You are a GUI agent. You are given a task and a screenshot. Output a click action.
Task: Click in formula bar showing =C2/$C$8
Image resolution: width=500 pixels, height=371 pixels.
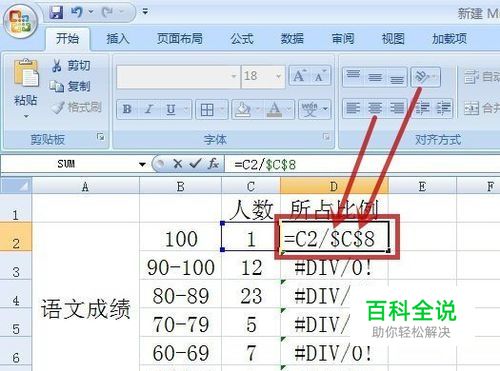click(x=362, y=164)
